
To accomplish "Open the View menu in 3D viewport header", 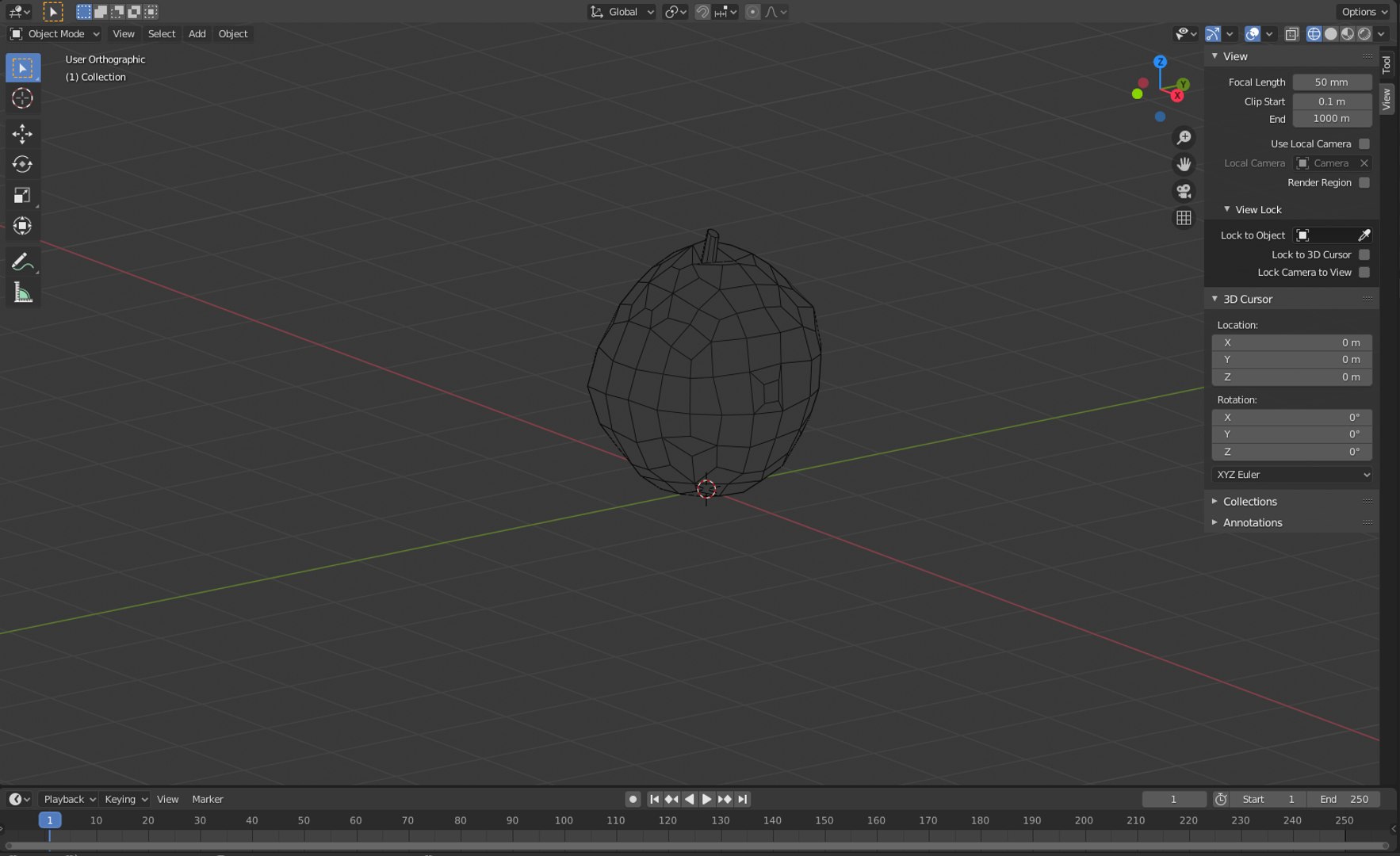I will click(124, 34).
